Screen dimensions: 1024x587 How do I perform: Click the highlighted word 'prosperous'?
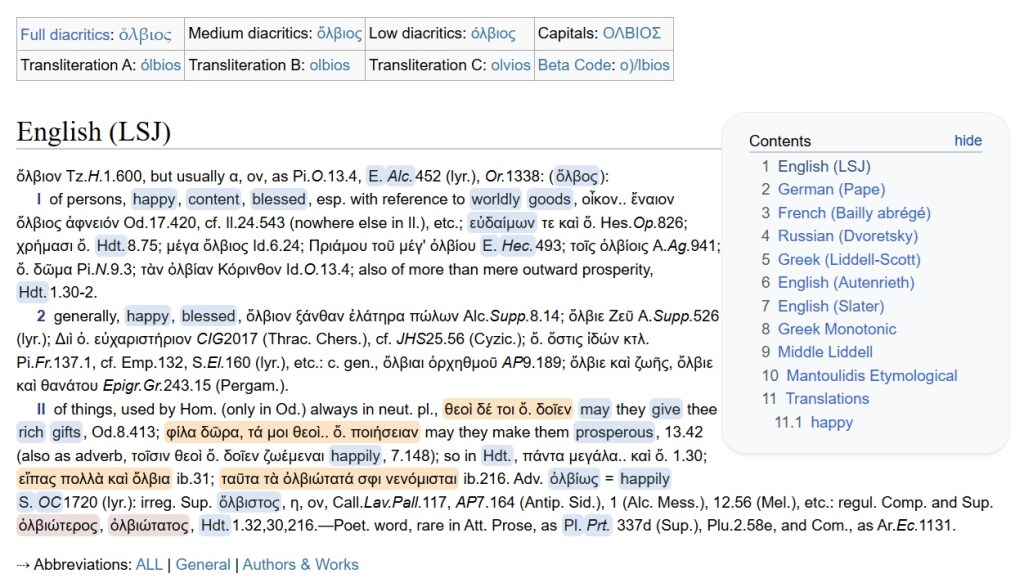click(x=616, y=432)
